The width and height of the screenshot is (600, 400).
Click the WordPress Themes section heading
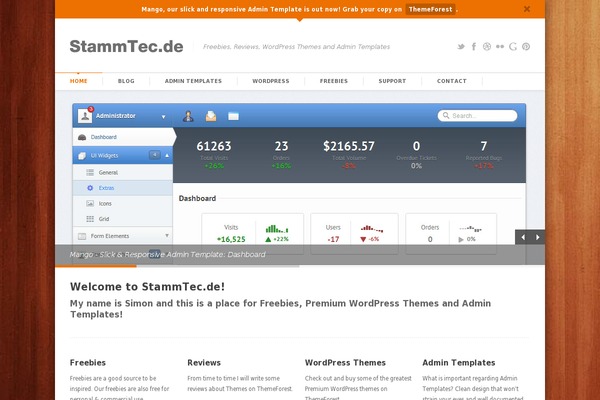345,362
